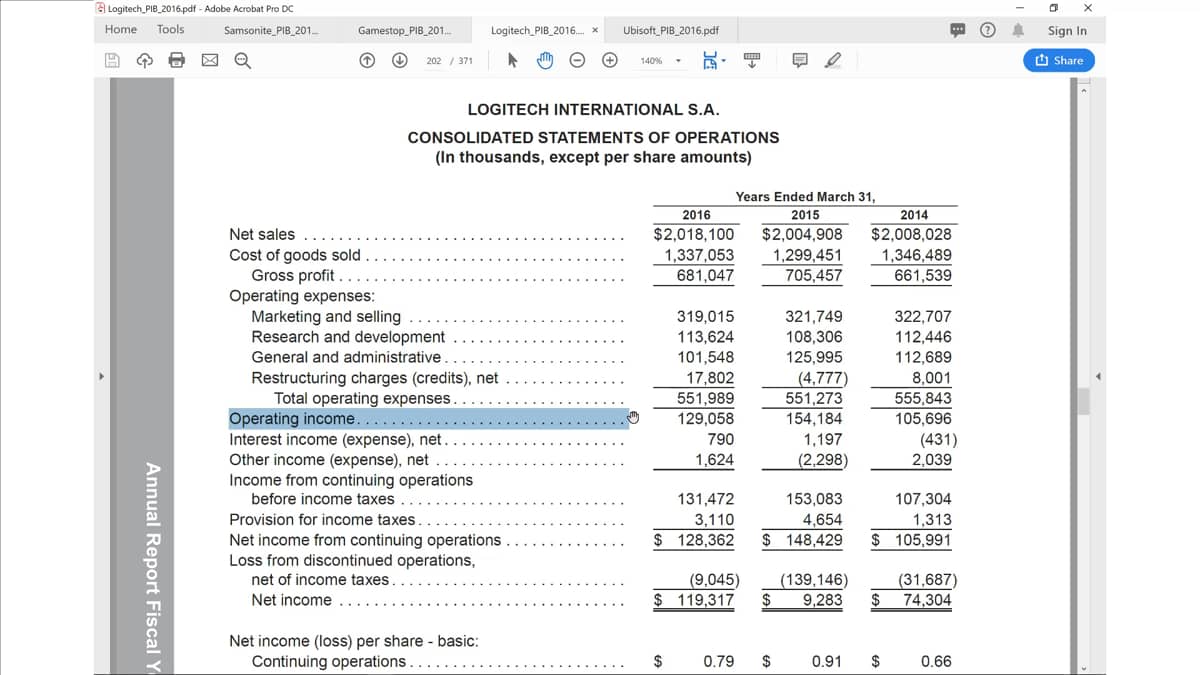
Task: Click the scrolling mode keyboard-style icon
Action: pos(753,61)
